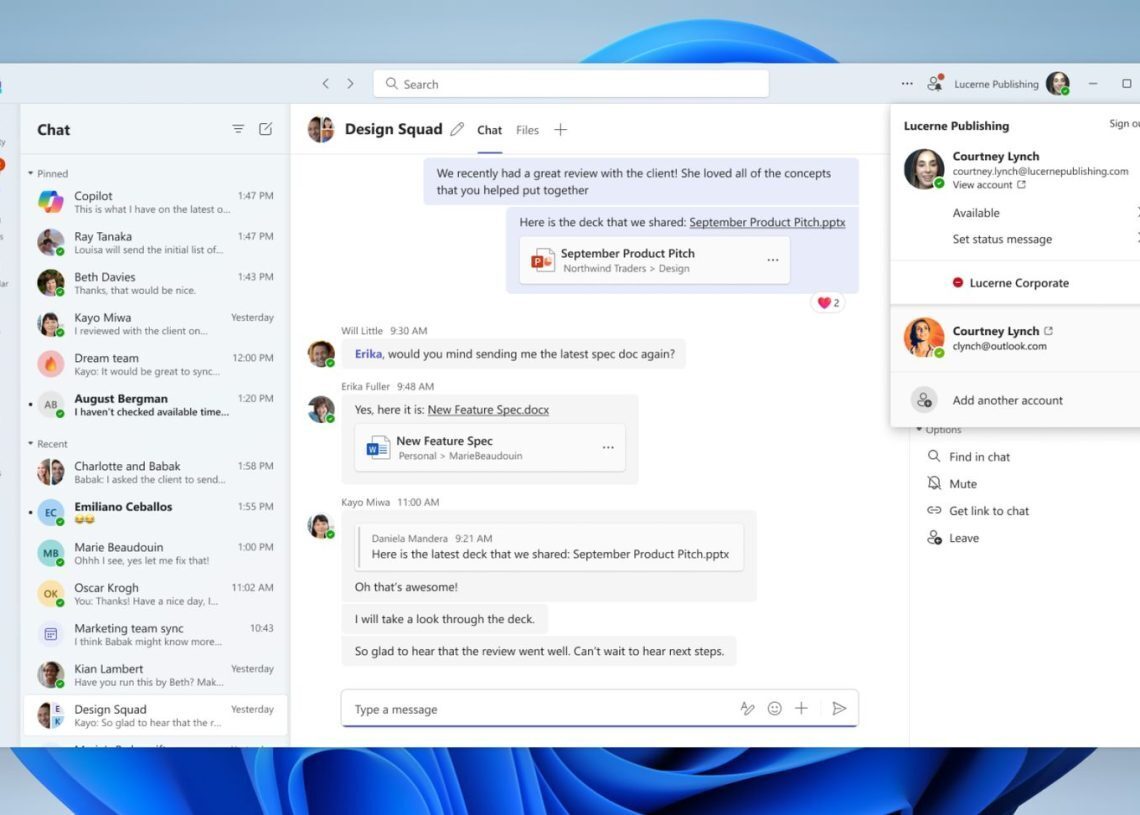Open the Beth Davies chat
Image resolution: width=1140 pixels, height=815 pixels.
coord(156,283)
